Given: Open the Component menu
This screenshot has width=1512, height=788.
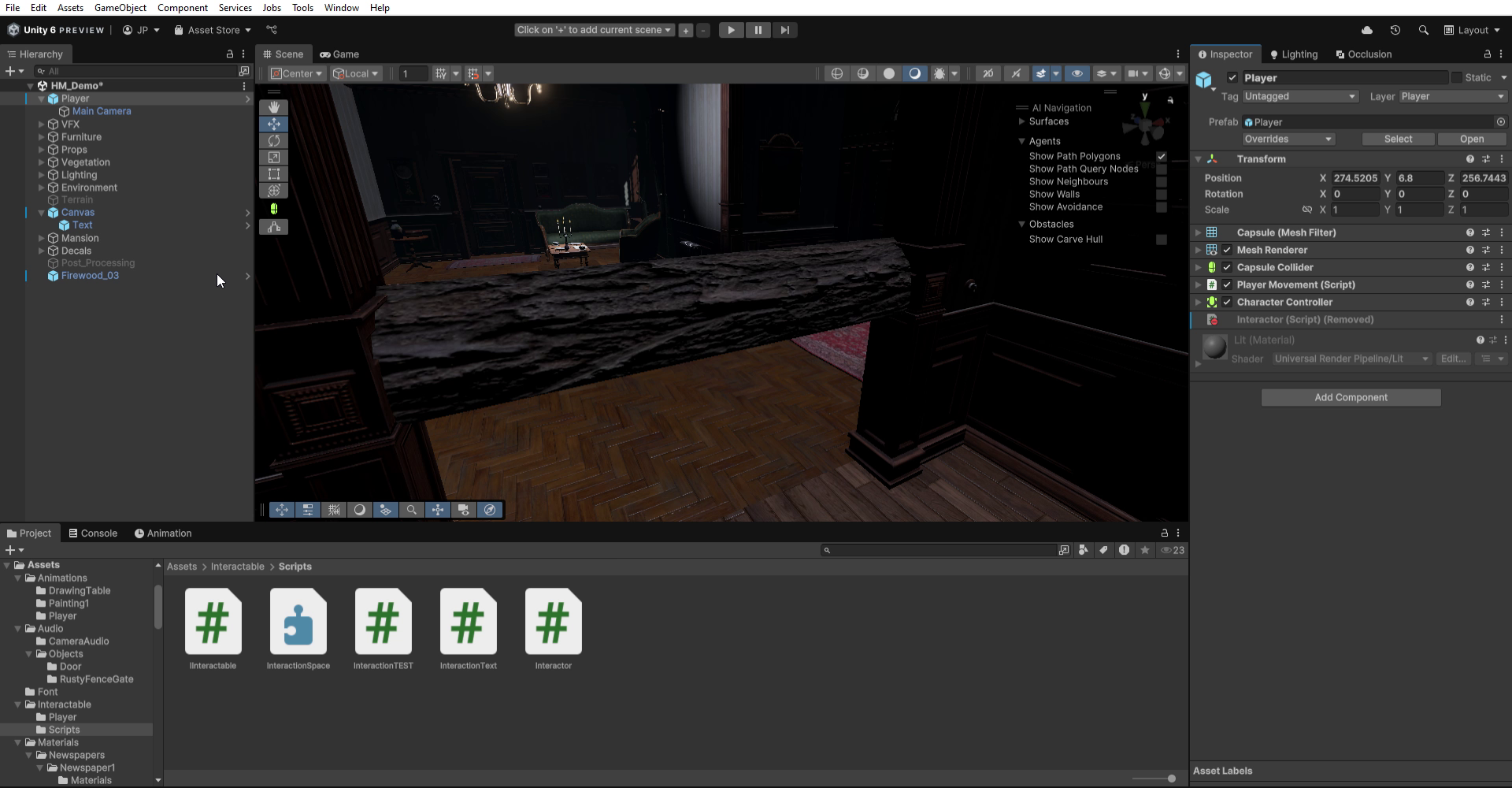Looking at the screenshot, I should [183, 7].
